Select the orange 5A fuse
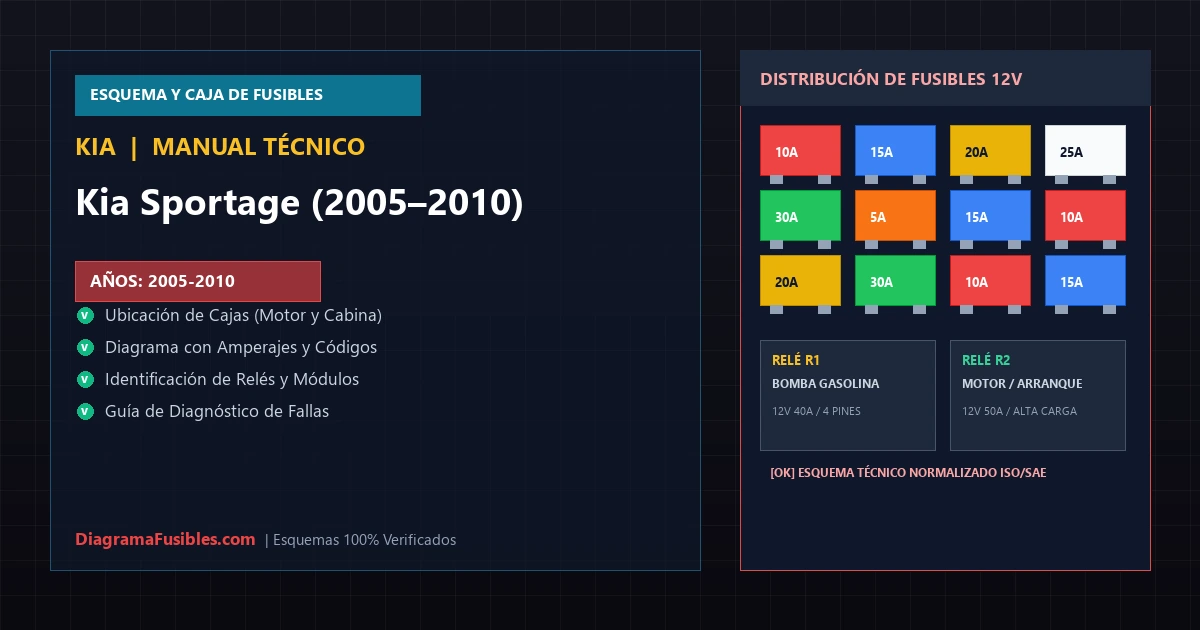The width and height of the screenshot is (1200, 630). click(895, 216)
